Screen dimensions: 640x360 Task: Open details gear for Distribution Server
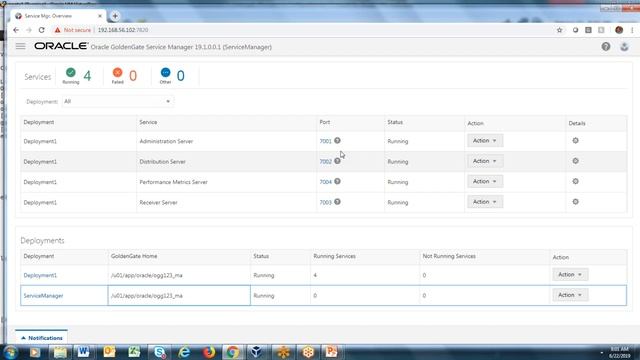click(576, 161)
